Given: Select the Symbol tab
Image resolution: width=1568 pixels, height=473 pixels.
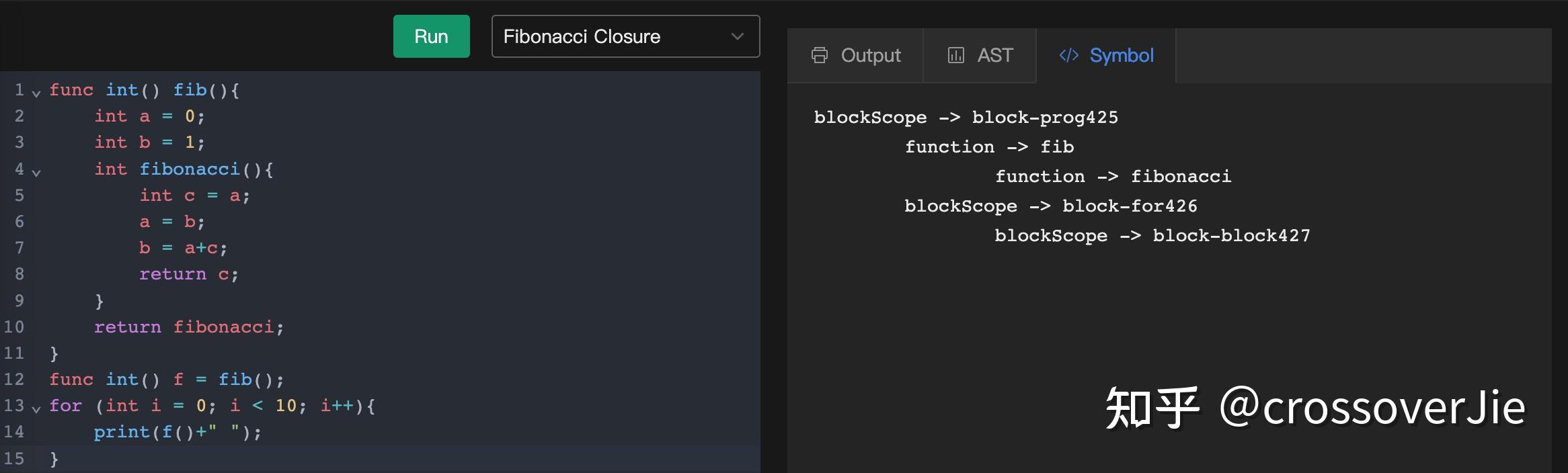Looking at the screenshot, I should [1106, 55].
